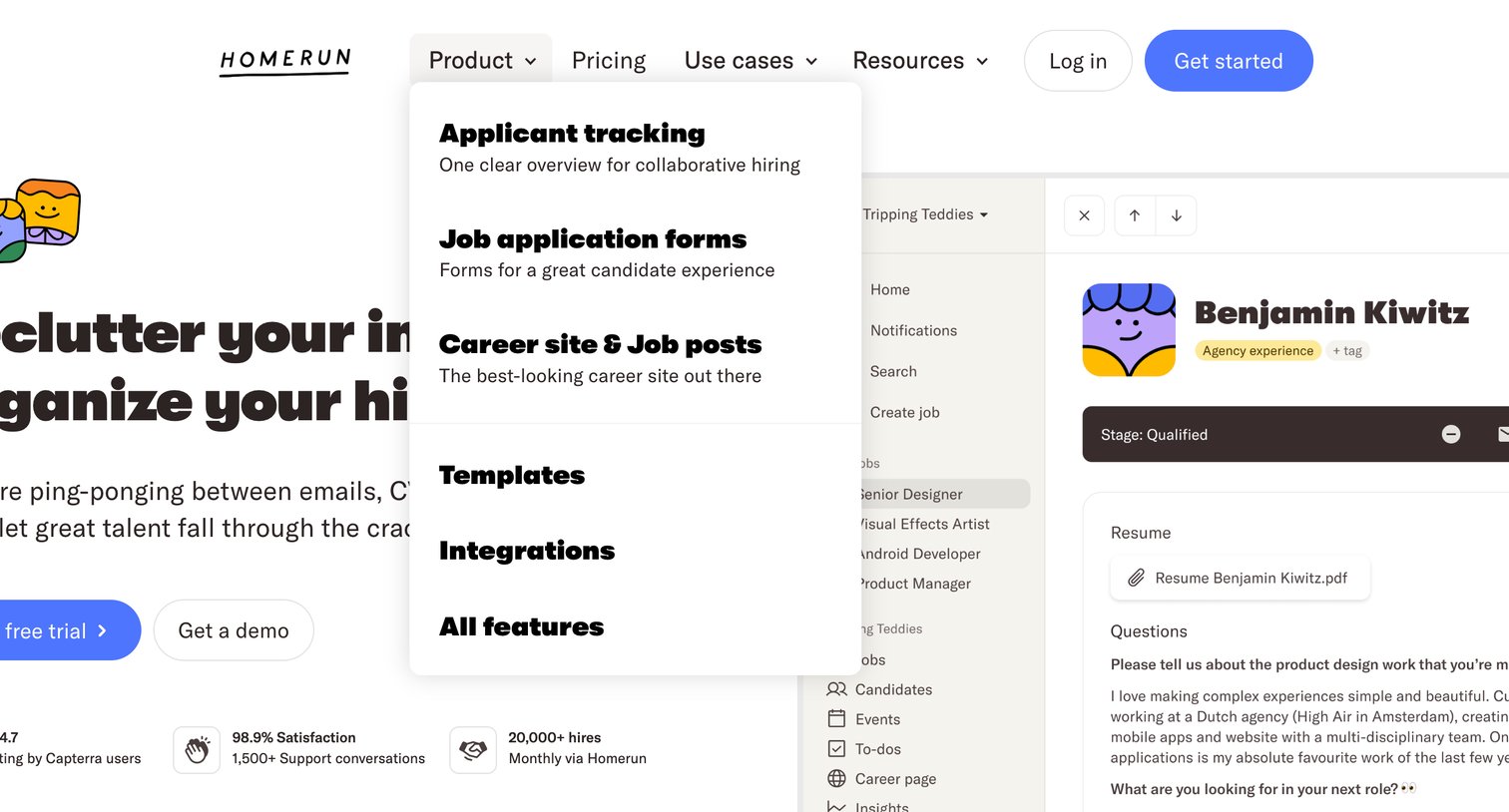
Task: Click Benjamin Kiwitz's avatar image
Action: coord(1129,330)
